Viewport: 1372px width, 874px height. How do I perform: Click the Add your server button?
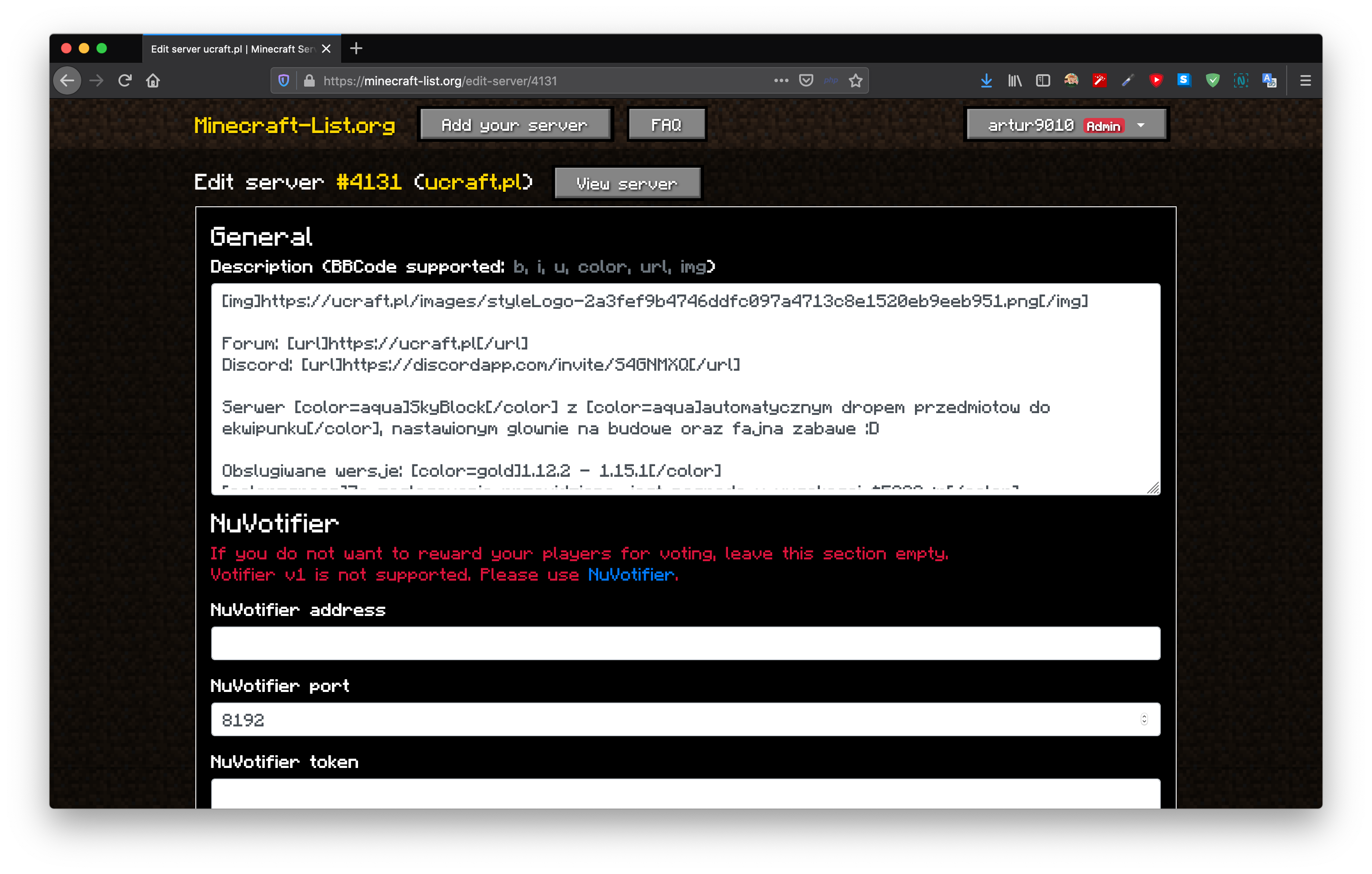coord(514,125)
